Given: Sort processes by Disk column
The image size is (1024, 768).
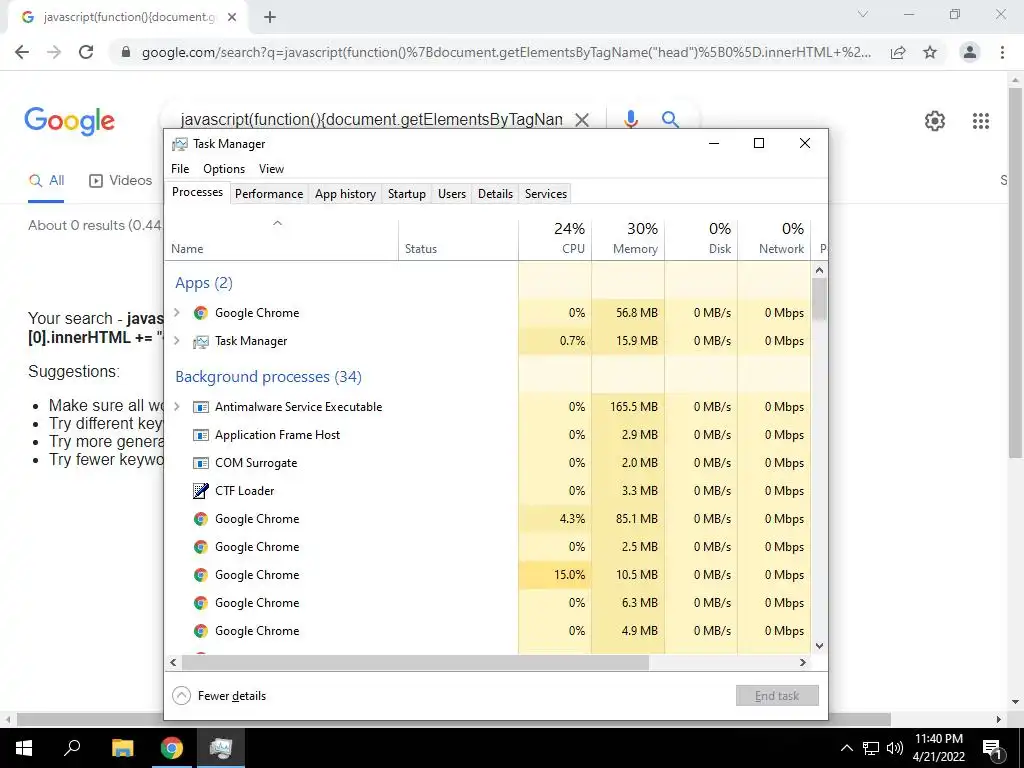Looking at the screenshot, I should tap(701, 240).
